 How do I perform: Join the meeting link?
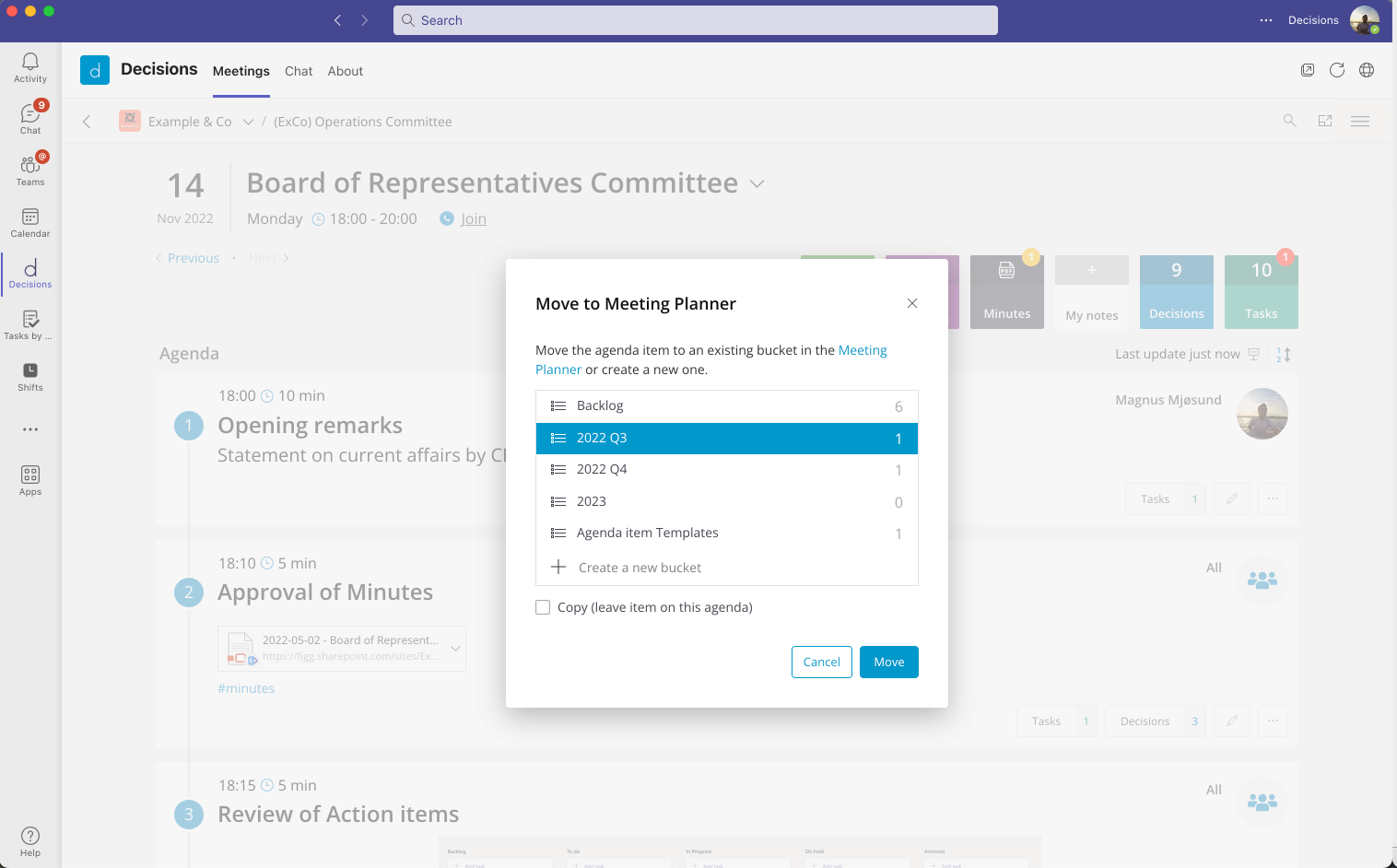point(474,218)
